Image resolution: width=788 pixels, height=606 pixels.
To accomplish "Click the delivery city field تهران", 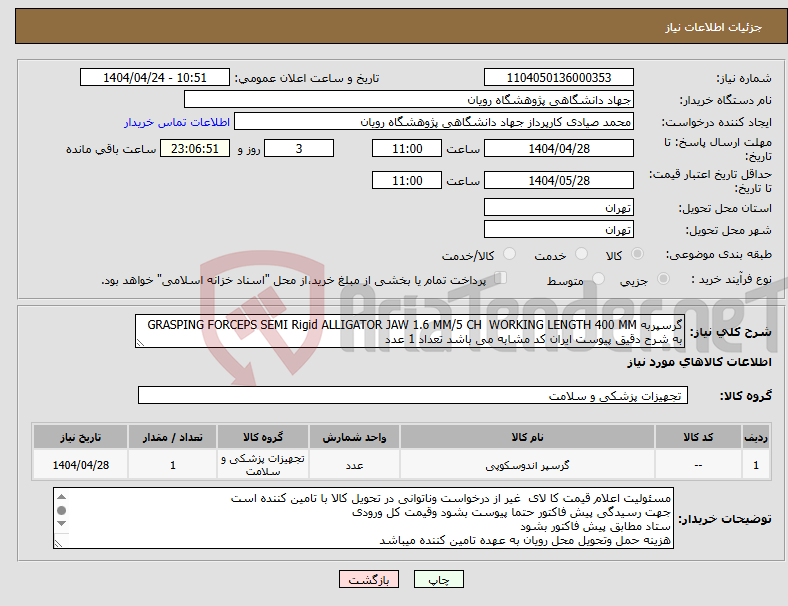I will (559, 229).
